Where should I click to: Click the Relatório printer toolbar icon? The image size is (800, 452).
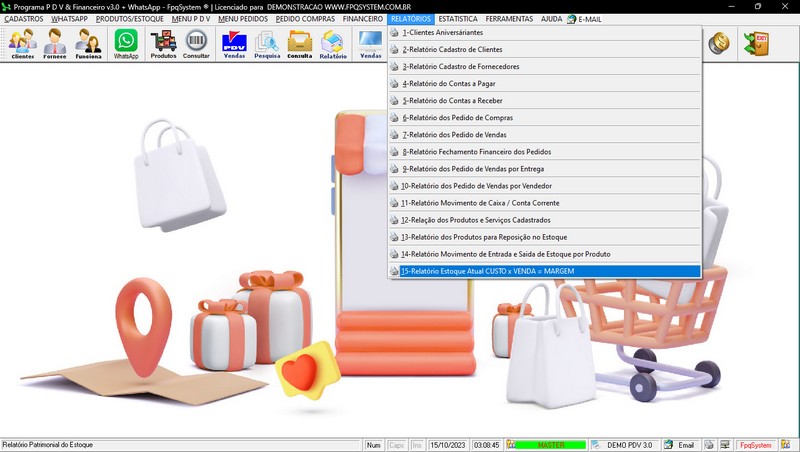point(333,43)
